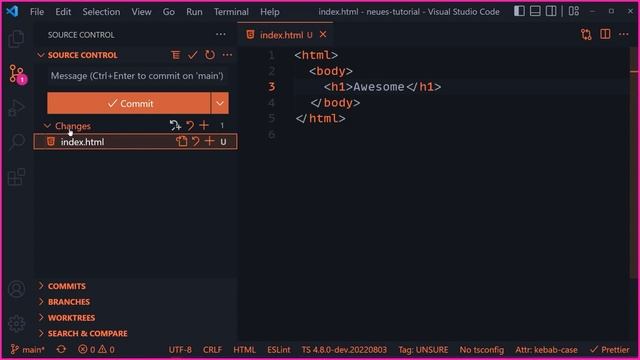The image size is (640, 360).
Task: Open changes compare icon in editor toolbar
Action: tap(586, 35)
